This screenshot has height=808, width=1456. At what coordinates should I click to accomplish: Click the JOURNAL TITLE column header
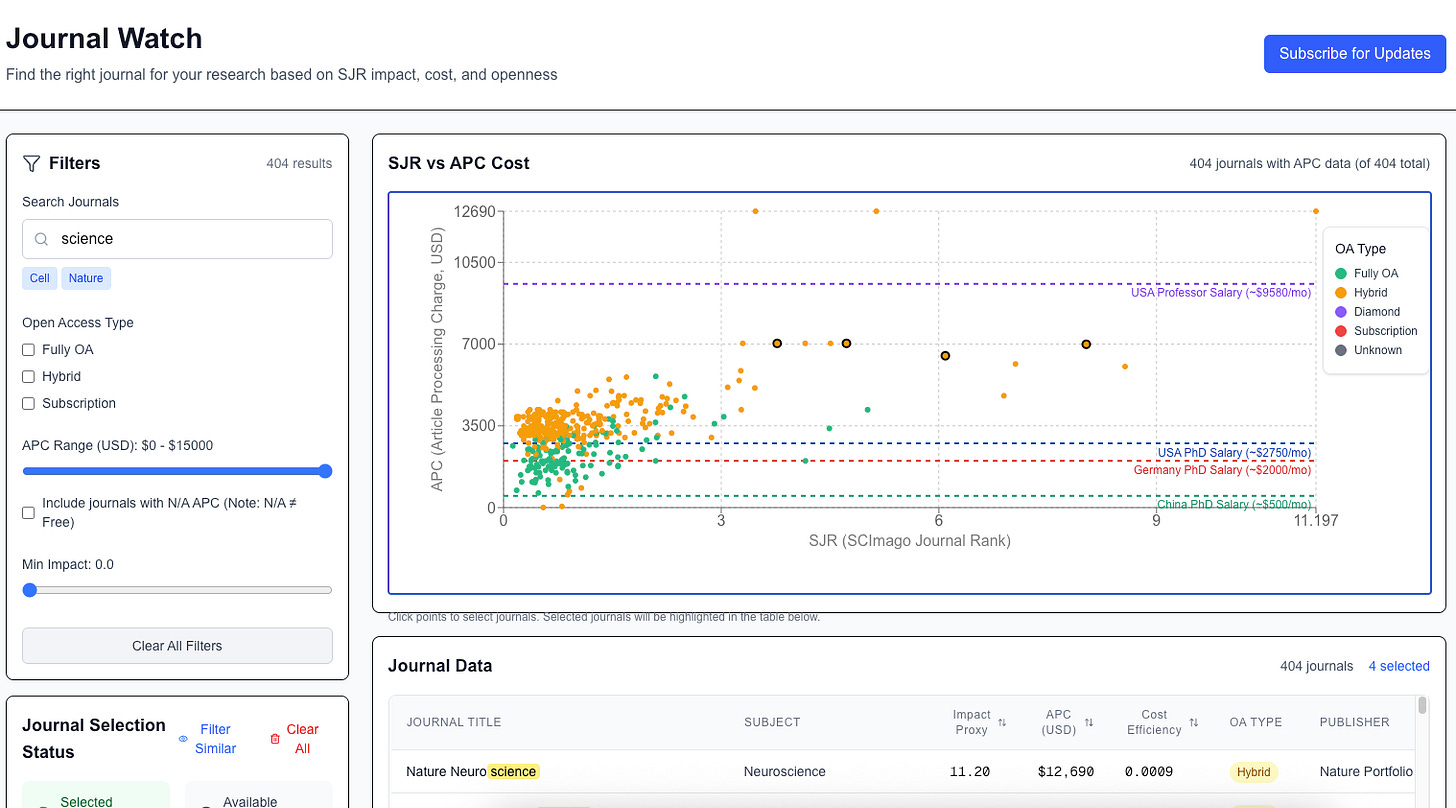(x=454, y=722)
